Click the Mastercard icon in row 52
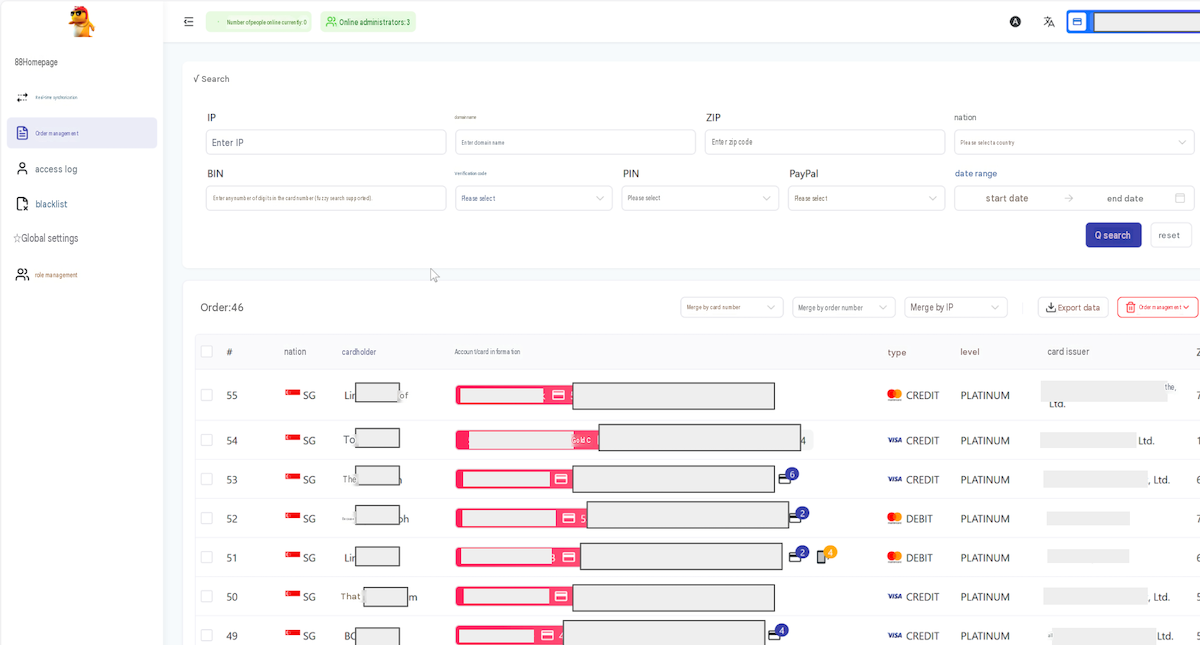 point(894,518)
